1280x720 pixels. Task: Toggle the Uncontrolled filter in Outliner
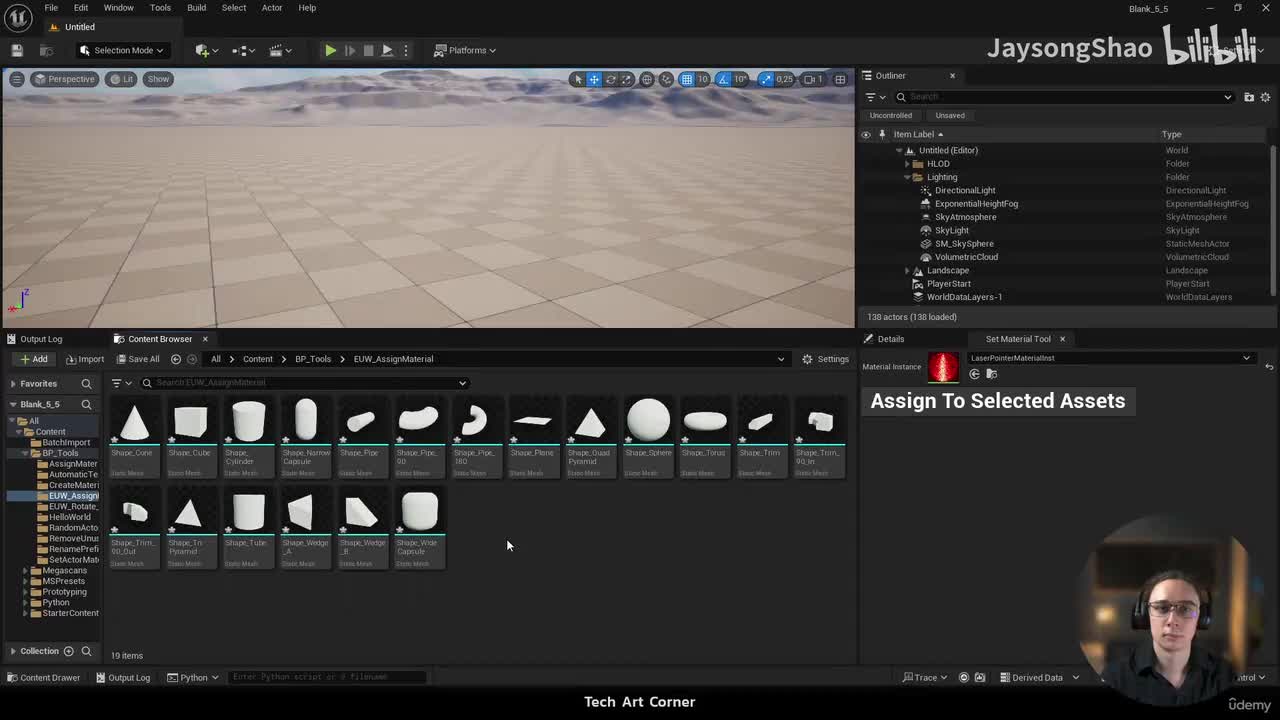[890, 115]
